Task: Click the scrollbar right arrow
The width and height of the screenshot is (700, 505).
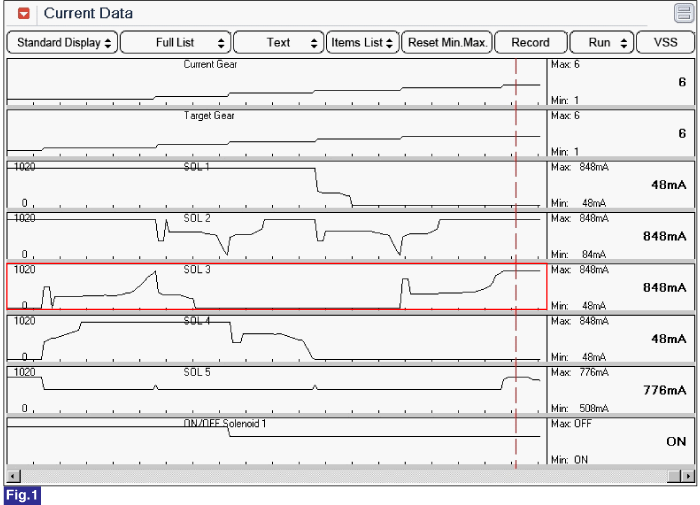Action: (689, 476)
